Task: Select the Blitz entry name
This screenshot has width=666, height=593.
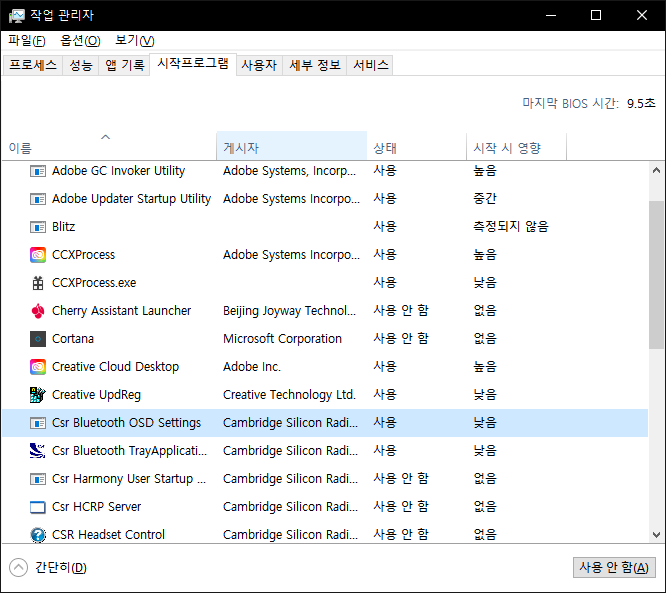Action: pos(64,227)
